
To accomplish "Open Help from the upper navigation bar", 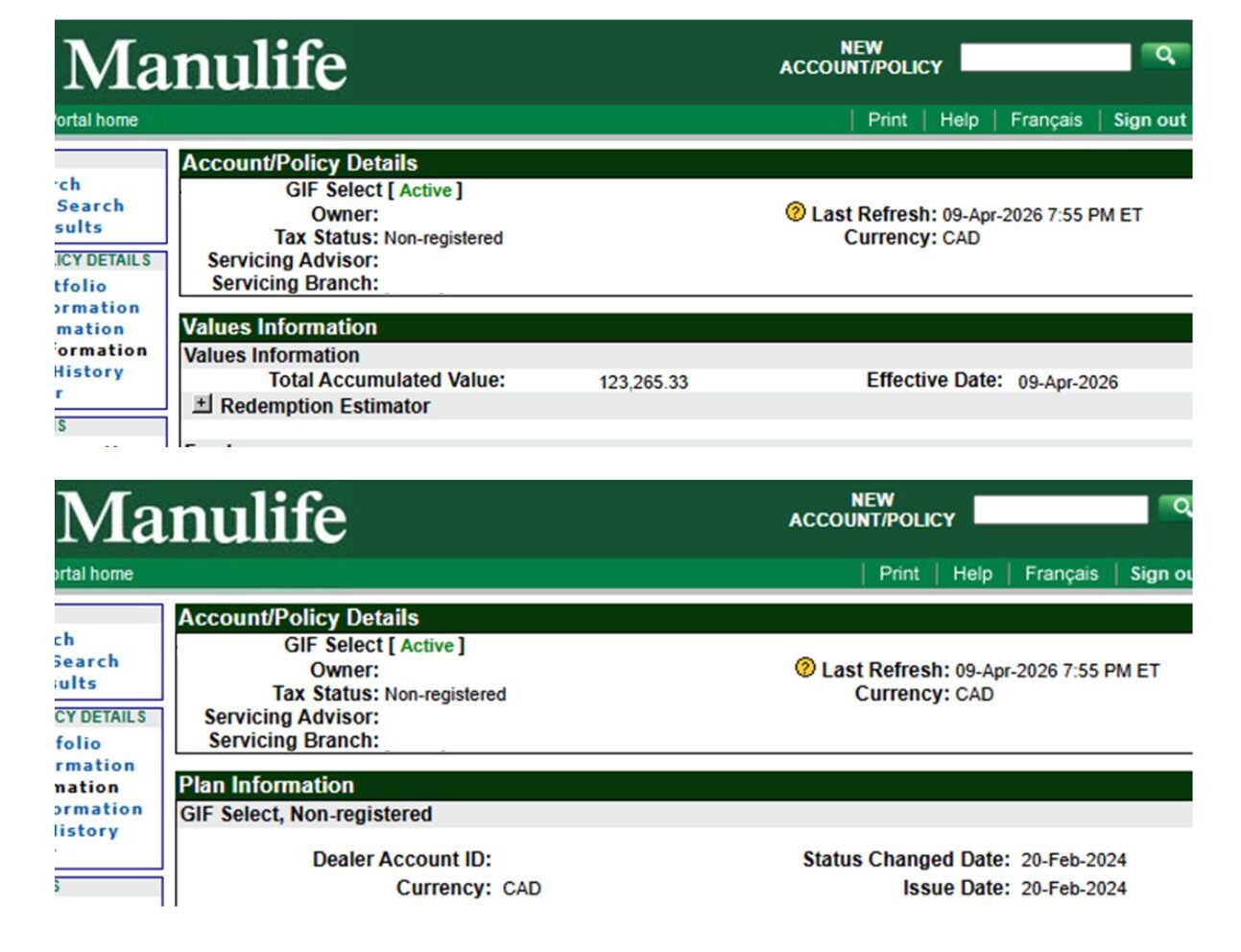I will coord(959,120).
